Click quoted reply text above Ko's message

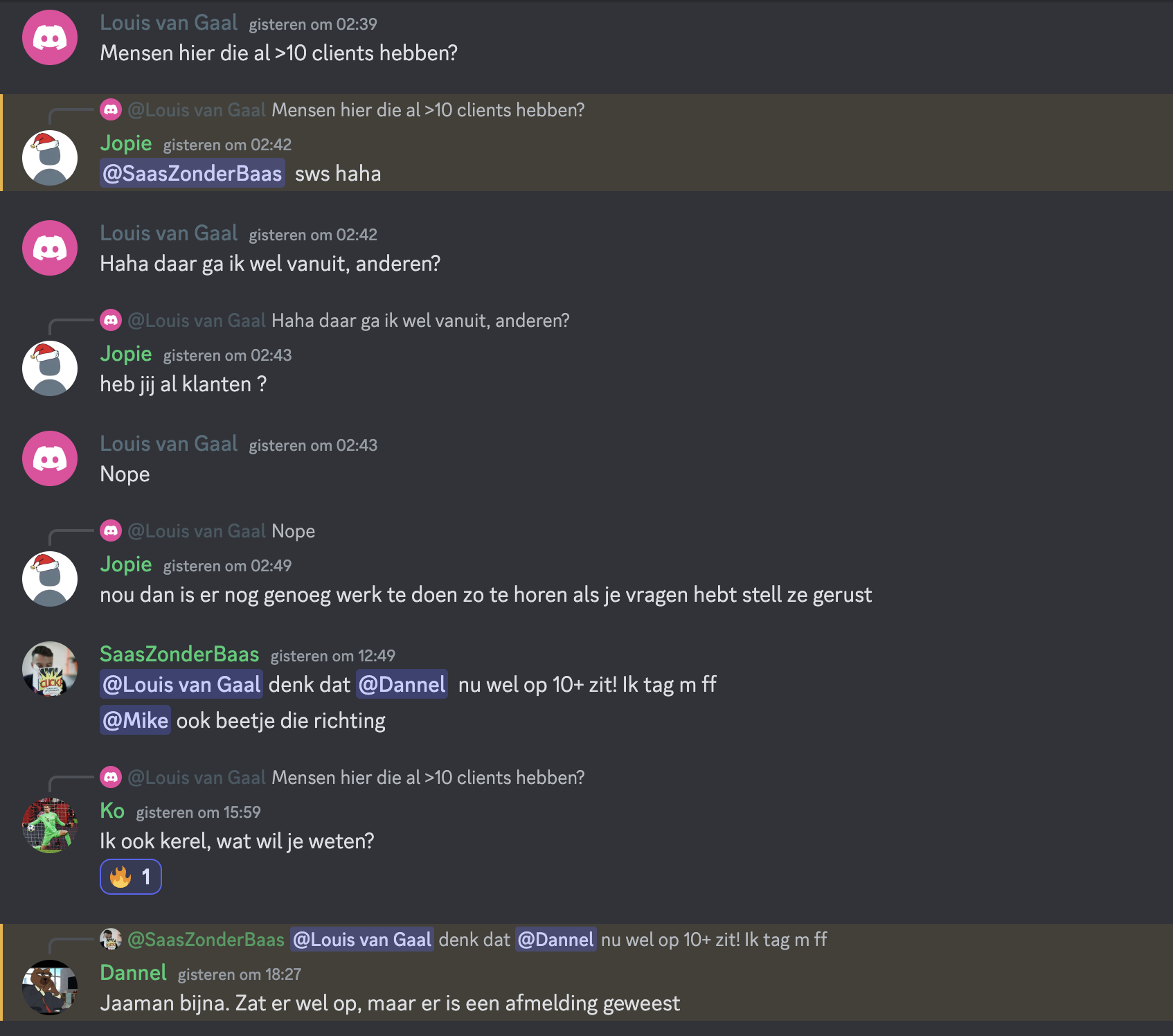coord(427,777)
